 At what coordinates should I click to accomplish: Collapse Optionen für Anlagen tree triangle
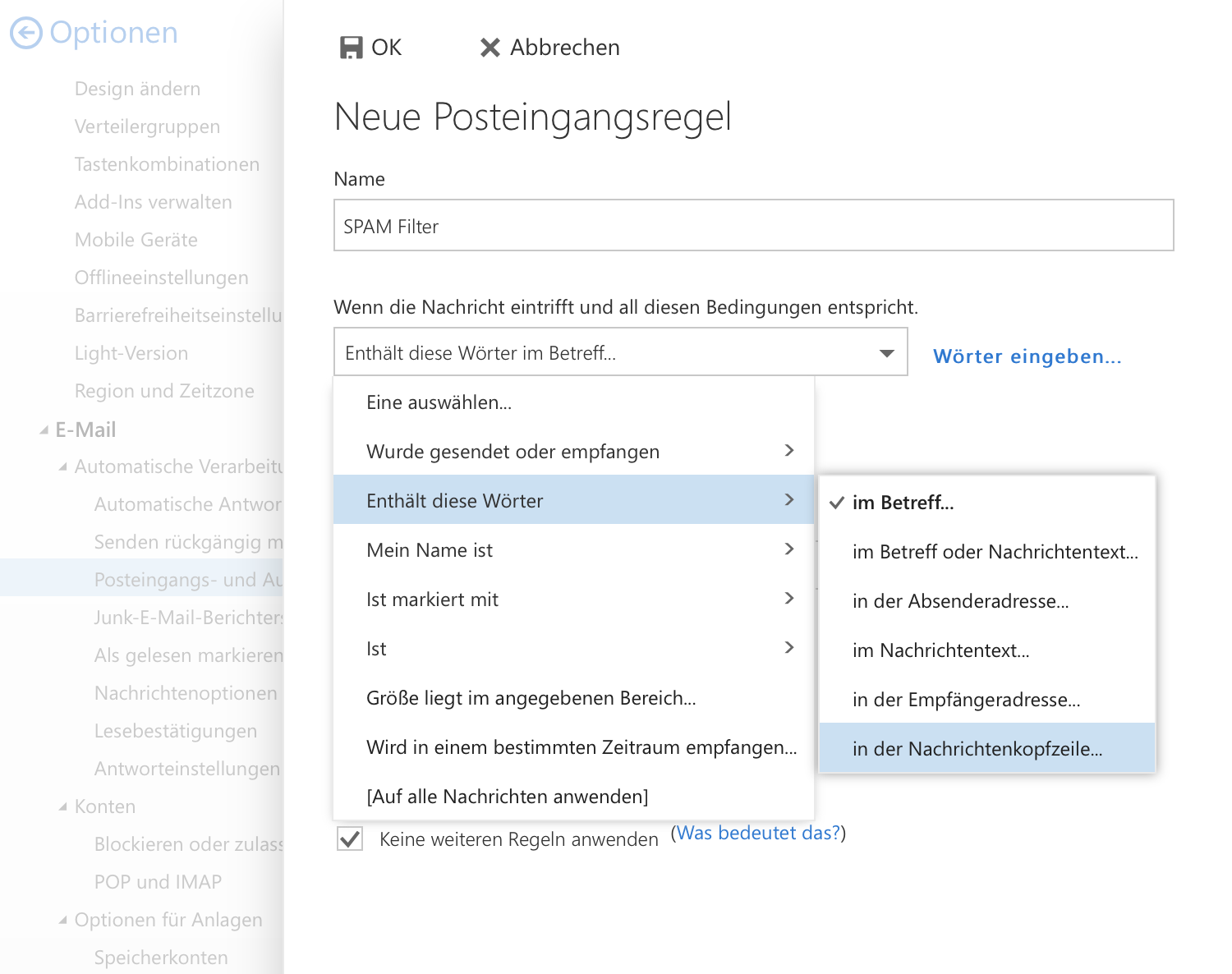[63, 920]
